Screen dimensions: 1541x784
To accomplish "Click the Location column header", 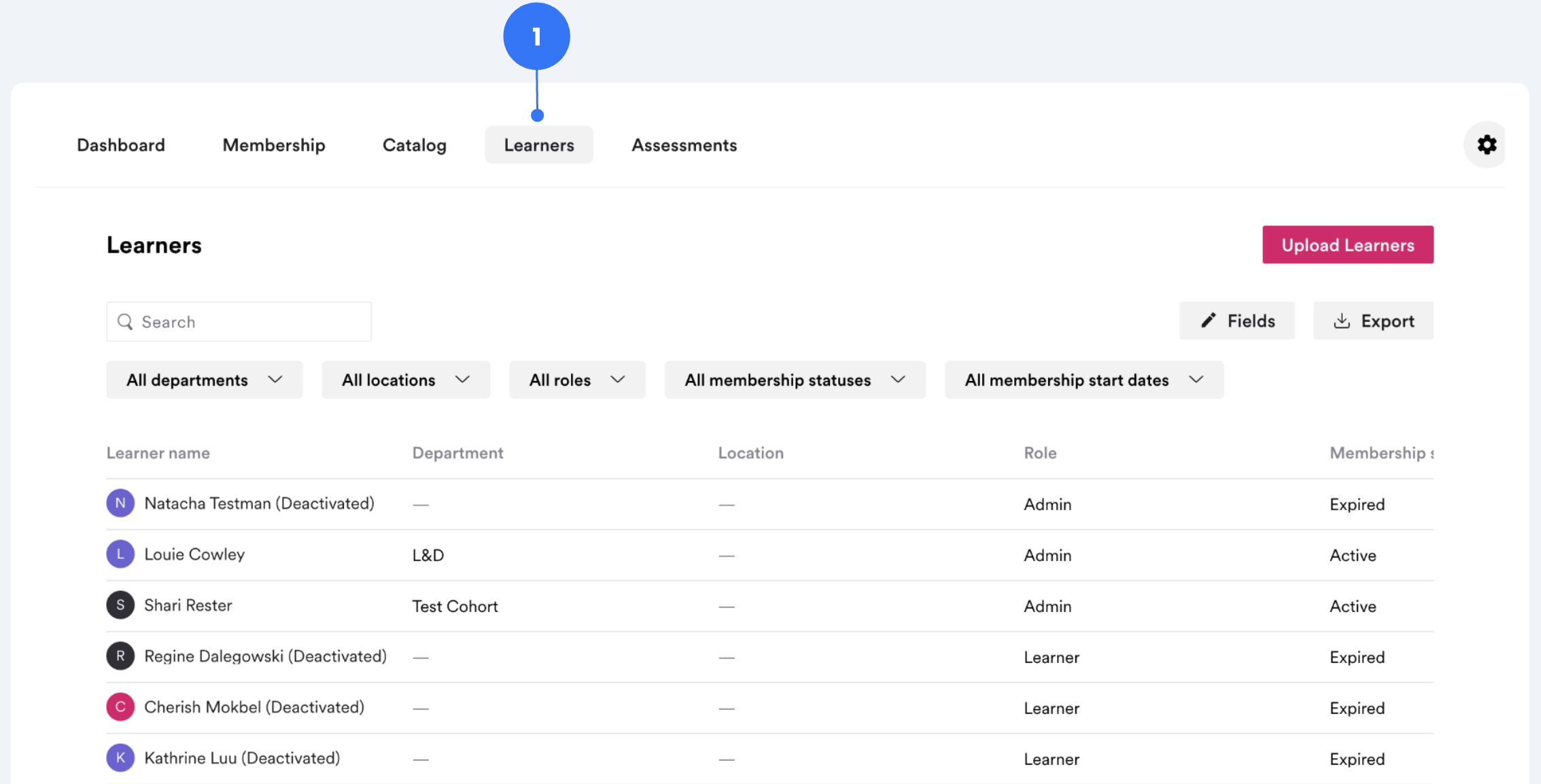I will click(x=751, y=453).
